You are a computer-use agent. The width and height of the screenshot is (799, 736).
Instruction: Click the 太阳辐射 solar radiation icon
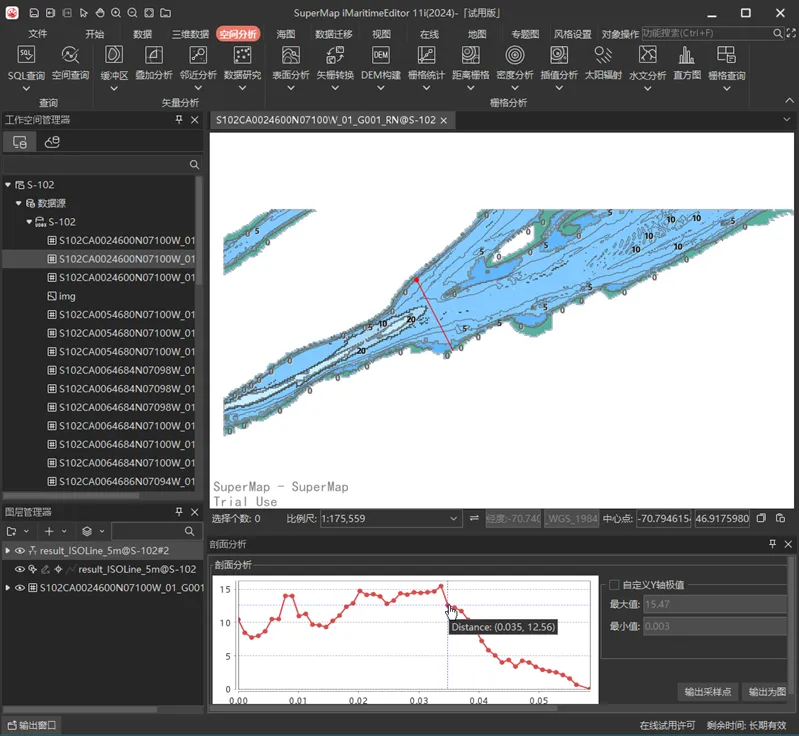coord(603,62)
